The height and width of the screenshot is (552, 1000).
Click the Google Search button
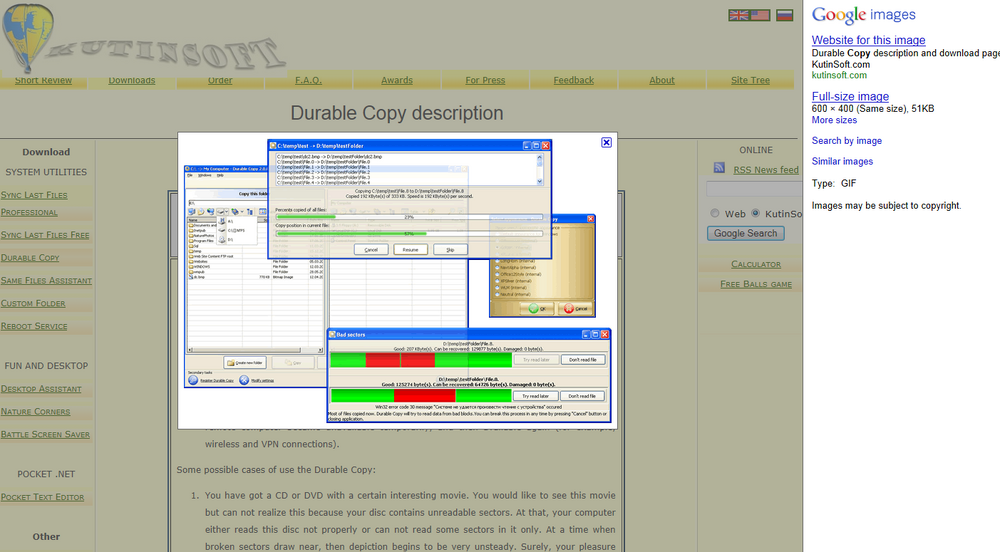(746, 233)
